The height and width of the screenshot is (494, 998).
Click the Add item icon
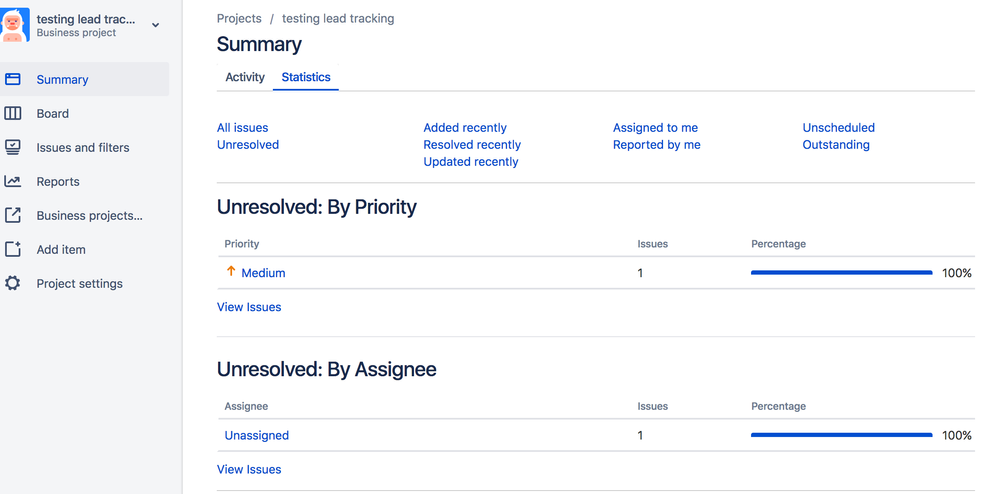(x=13, y=249)
